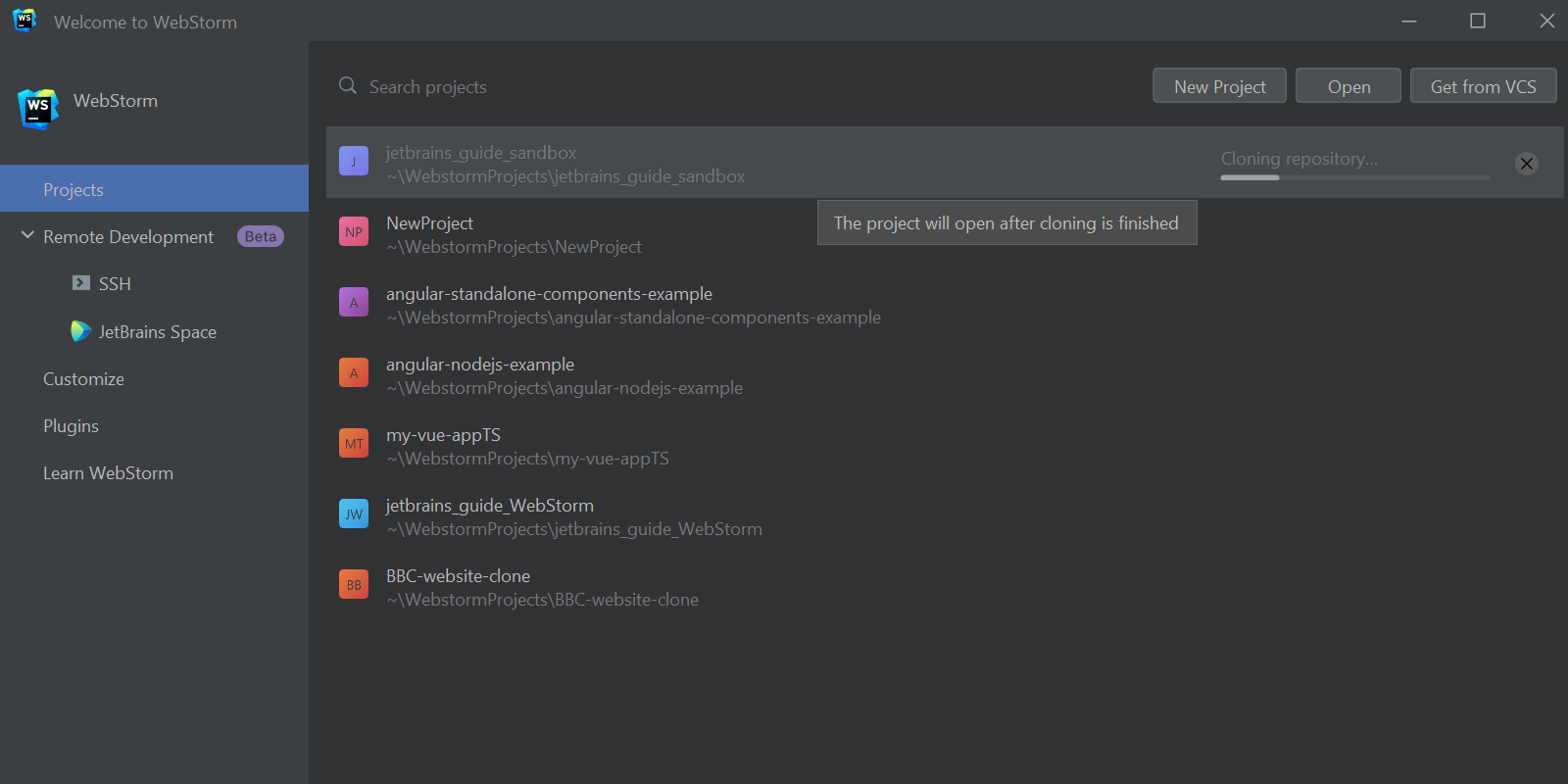Open SSH remote development
The height and width of the screenshot is (784, 1568).
(x=115, y=283)
